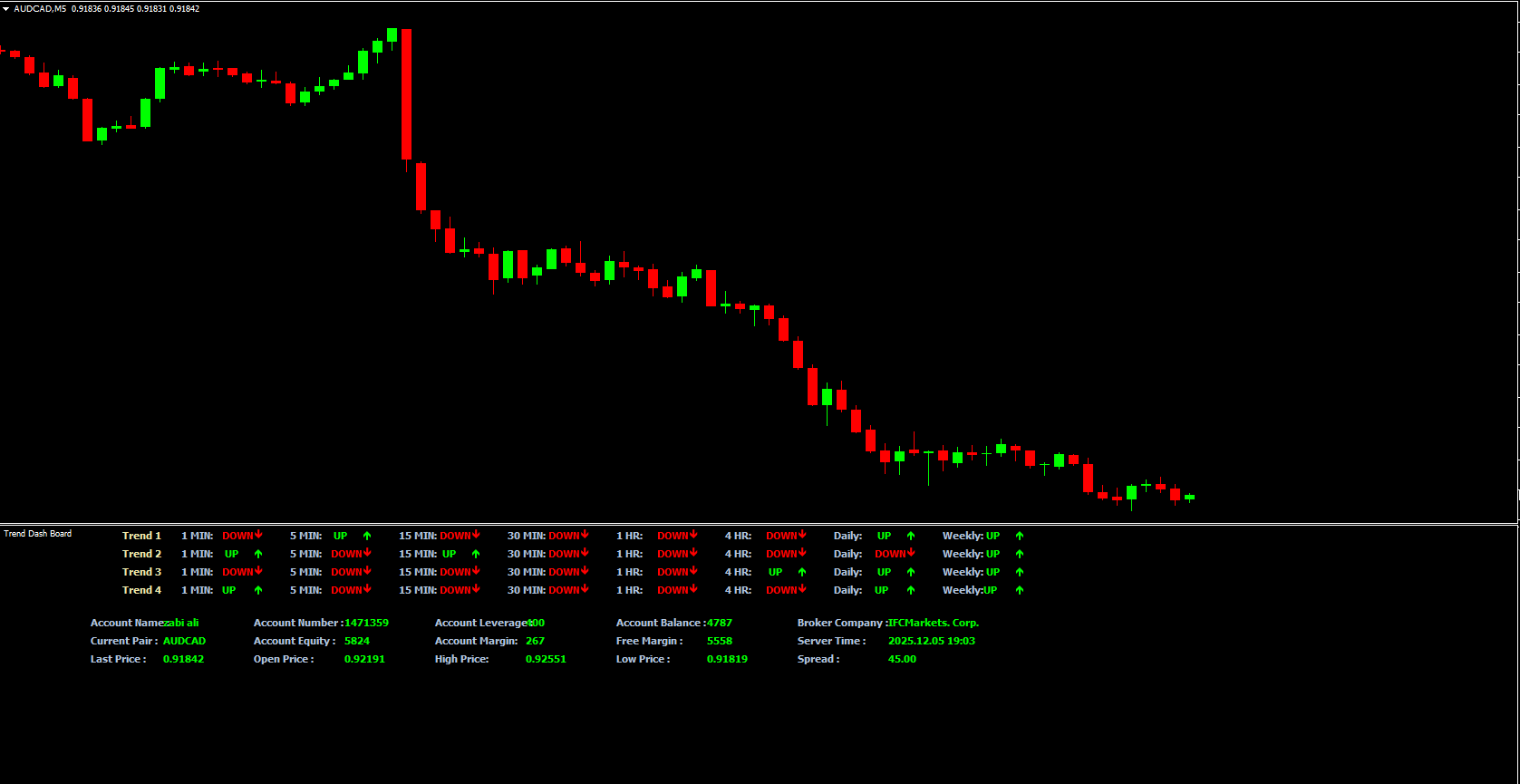Screen dimensions: 1520x784
Task: Select Trend 4 Weekly green up arrow
Action: [x=1020, y=590]
